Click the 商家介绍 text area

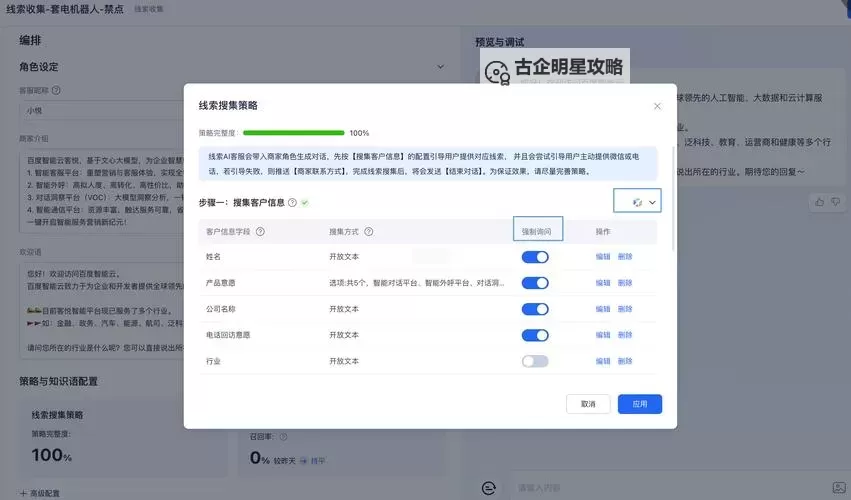(102, 192)
